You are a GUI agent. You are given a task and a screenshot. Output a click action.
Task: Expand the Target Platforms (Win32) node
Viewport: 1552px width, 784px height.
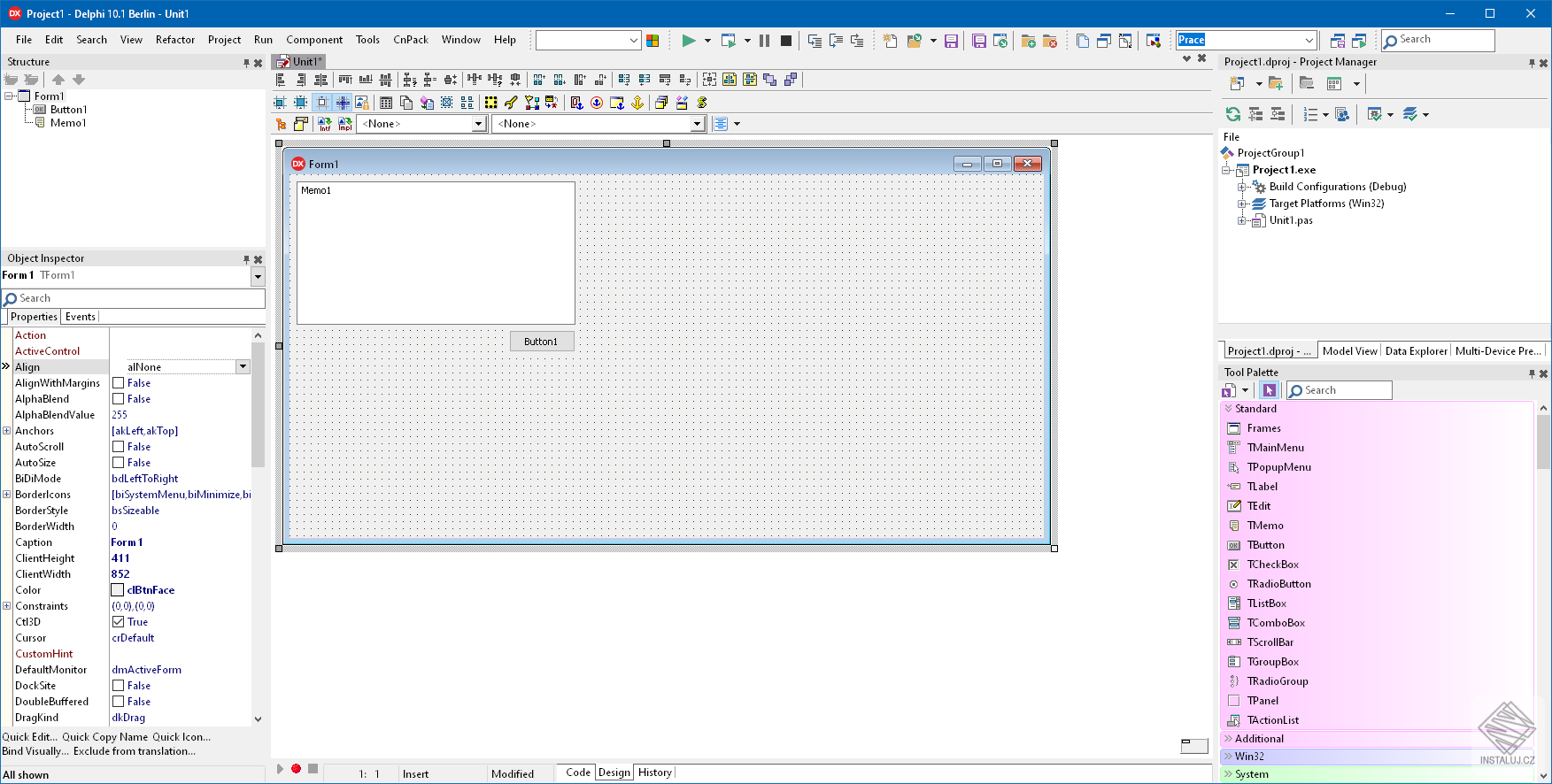tap(1242, 204)
